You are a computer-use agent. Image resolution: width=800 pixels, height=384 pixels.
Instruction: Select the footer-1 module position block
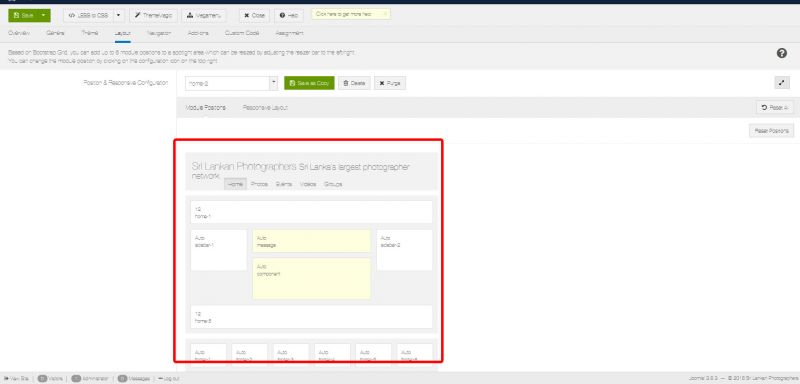(208, 355)
